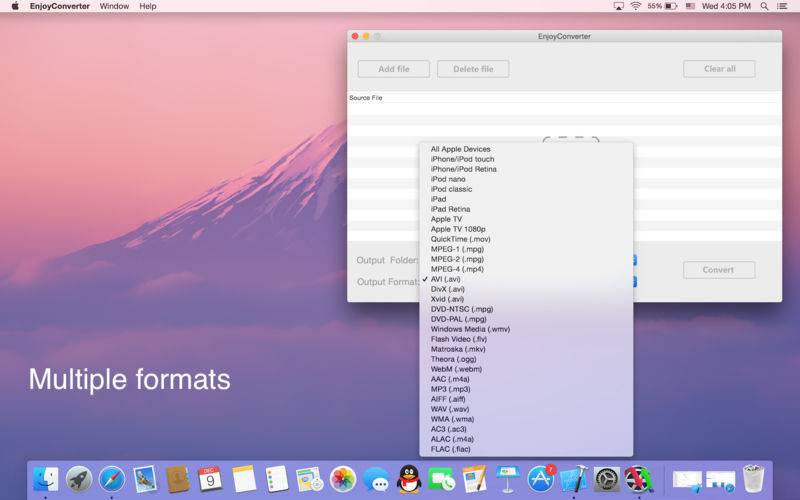The width and height of the screenshot is (800, 500).
Task: Click the Add file button
Action: point(394,69)
